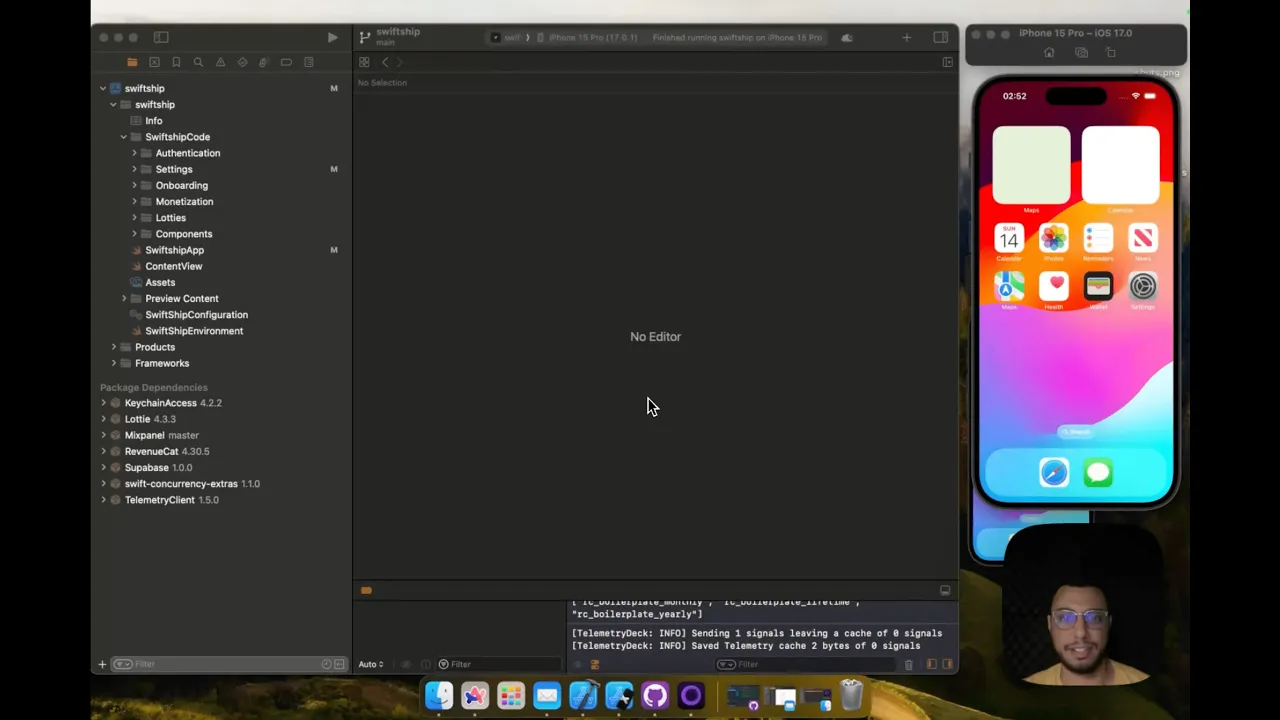This screenshot has height=720, width=1280.
Task: Open GitHub Desktop from the Dock
Action: (x=655, y=695)
